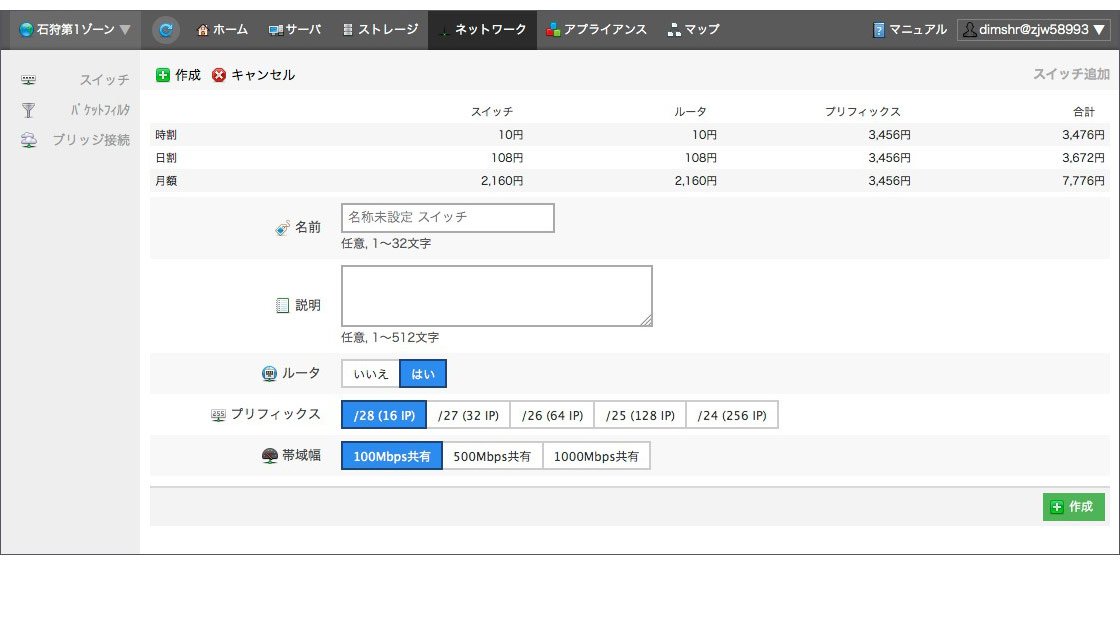The image size is (1120, 620).
Task: Select パケットフィルタ in the sidebar
Action: (100, 109)
